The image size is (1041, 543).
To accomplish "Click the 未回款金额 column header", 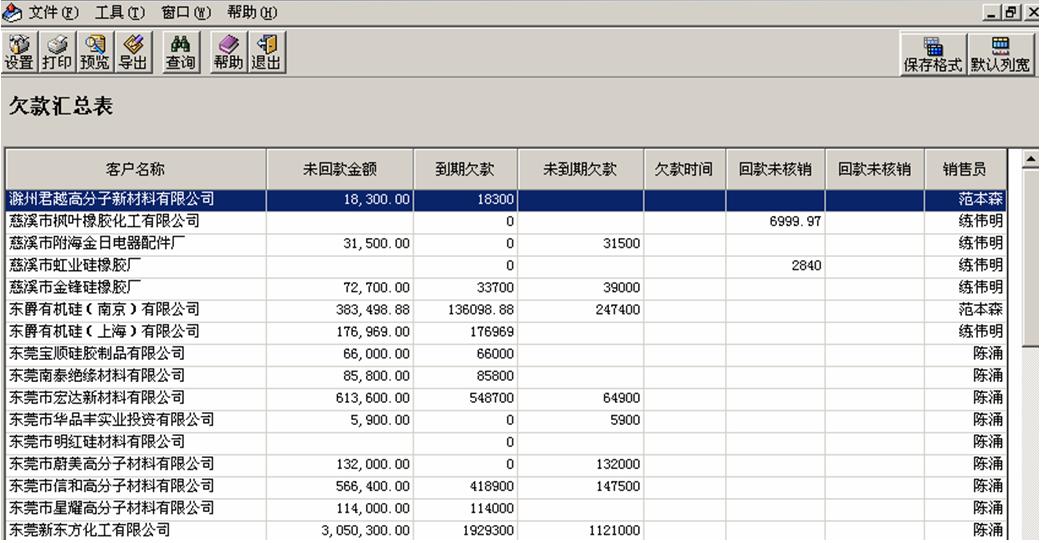I will click(x=340, y=169).
